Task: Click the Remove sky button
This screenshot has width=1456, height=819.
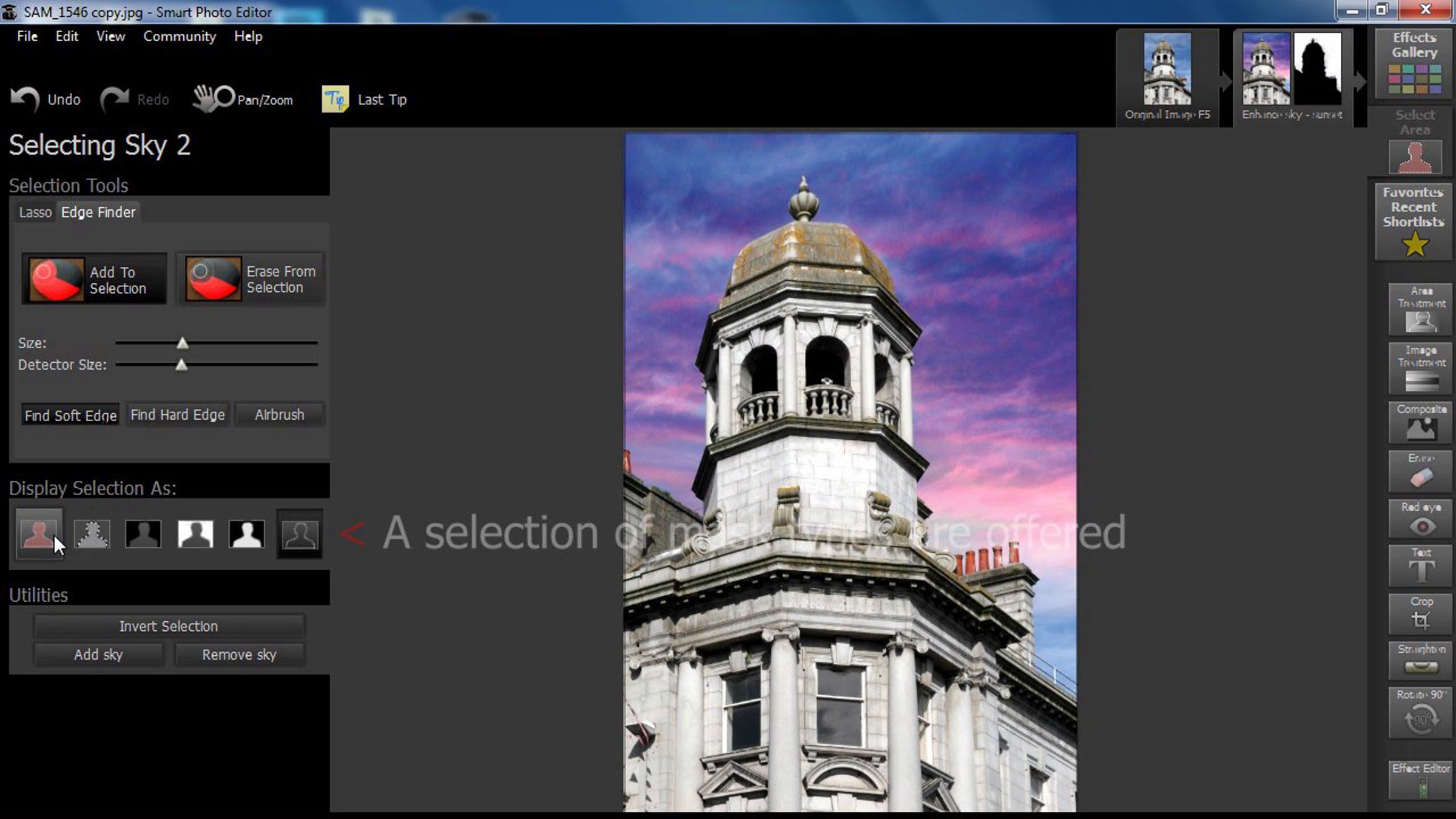Action: [239, 655]
